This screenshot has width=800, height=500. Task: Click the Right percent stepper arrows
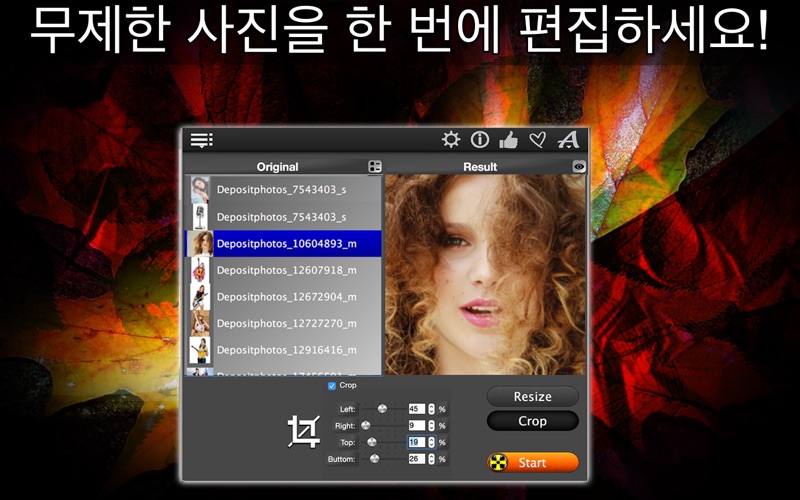tap(432, 426)
